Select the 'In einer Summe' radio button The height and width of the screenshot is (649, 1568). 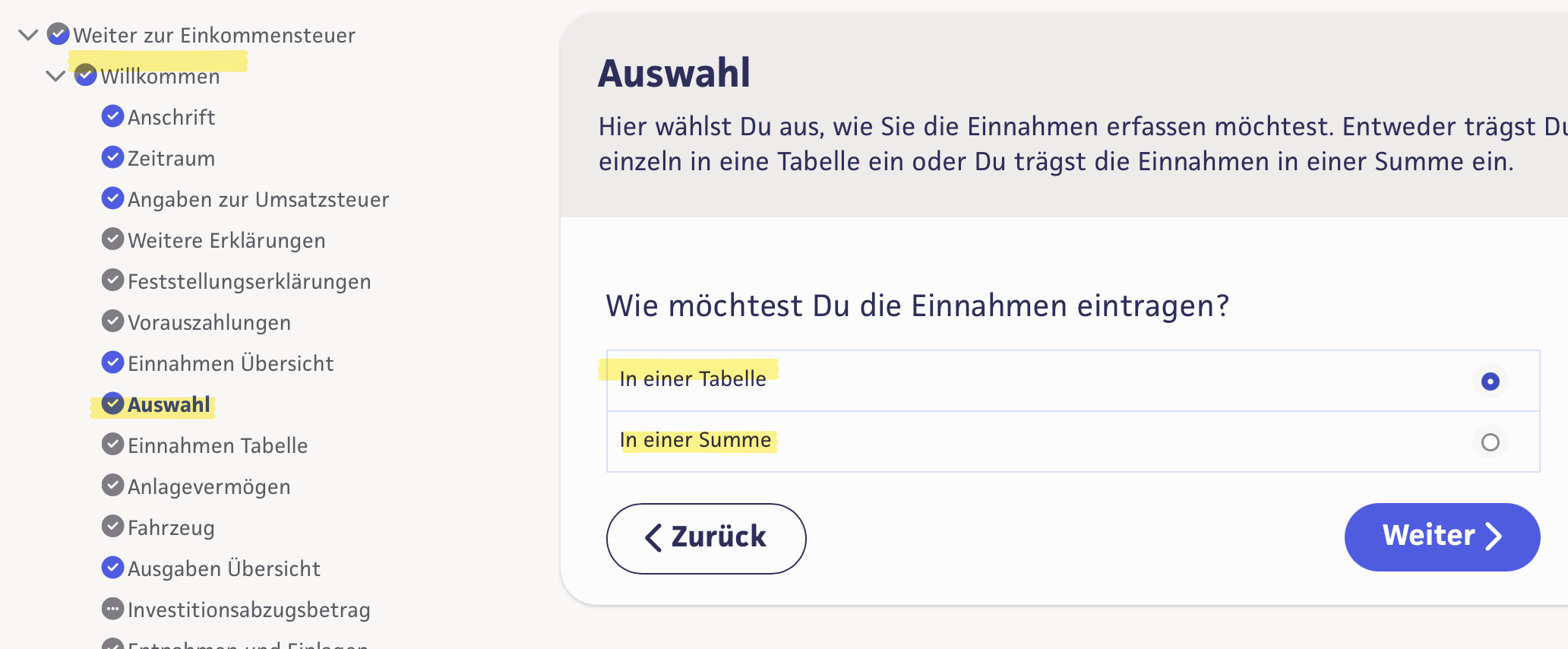click(x=1490, y=442)
